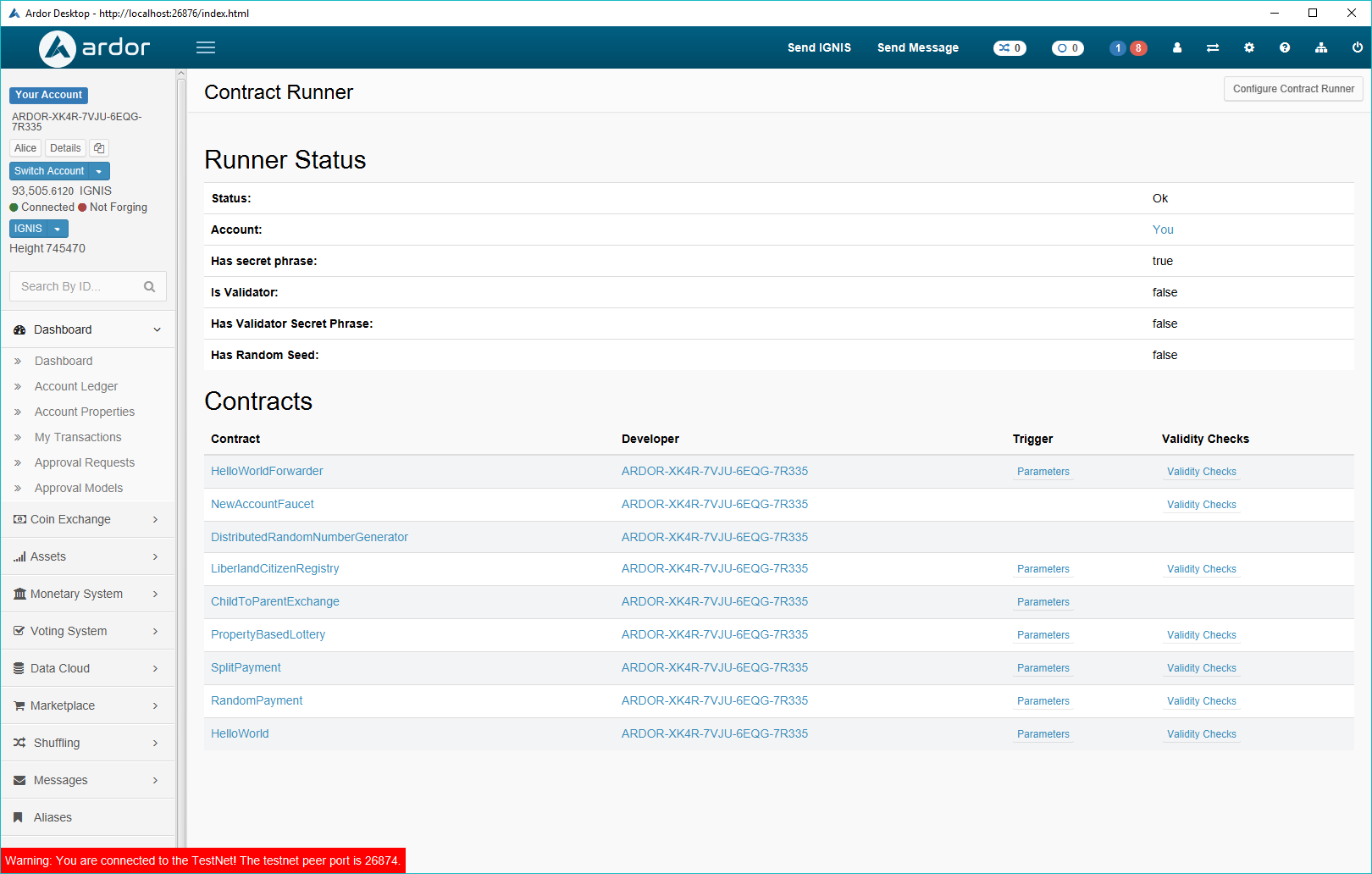This screenshot has width=1372, height=874.
Task: Click the shuffle counter badge in top bar
Action: tap(1009, 48)
